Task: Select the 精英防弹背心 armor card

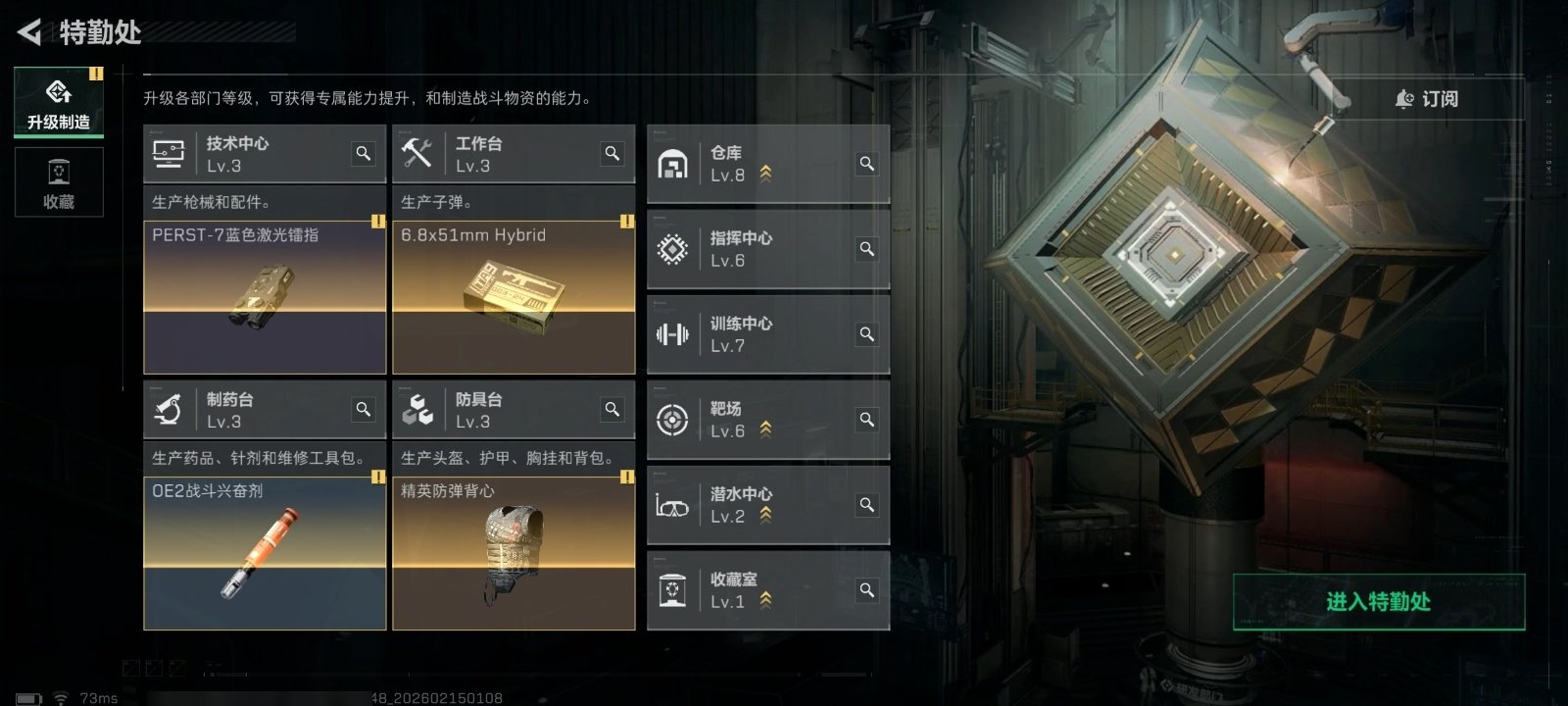Action: click(x=514, y=553)
